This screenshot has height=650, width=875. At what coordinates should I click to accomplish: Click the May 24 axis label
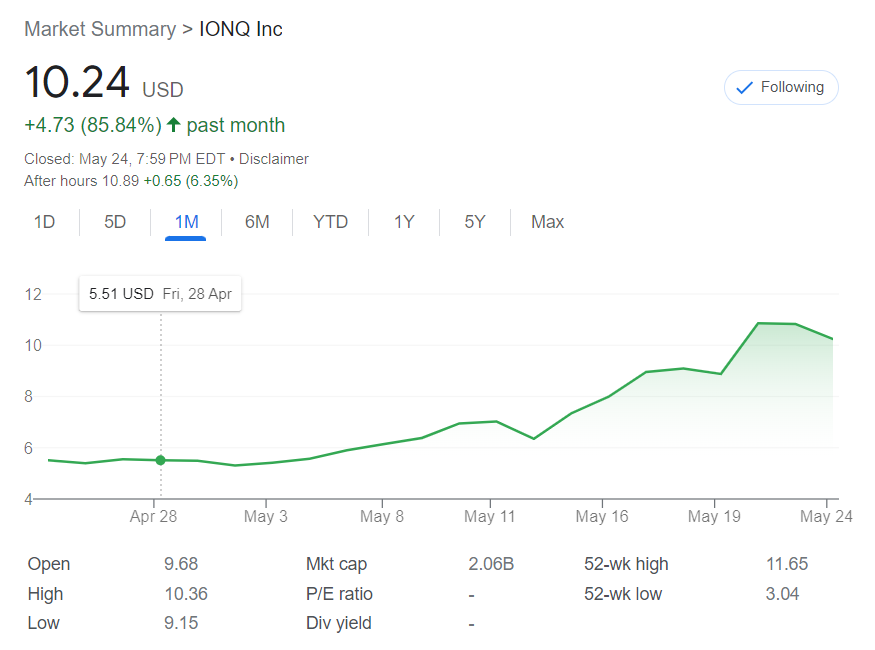(x=826, y=516)
